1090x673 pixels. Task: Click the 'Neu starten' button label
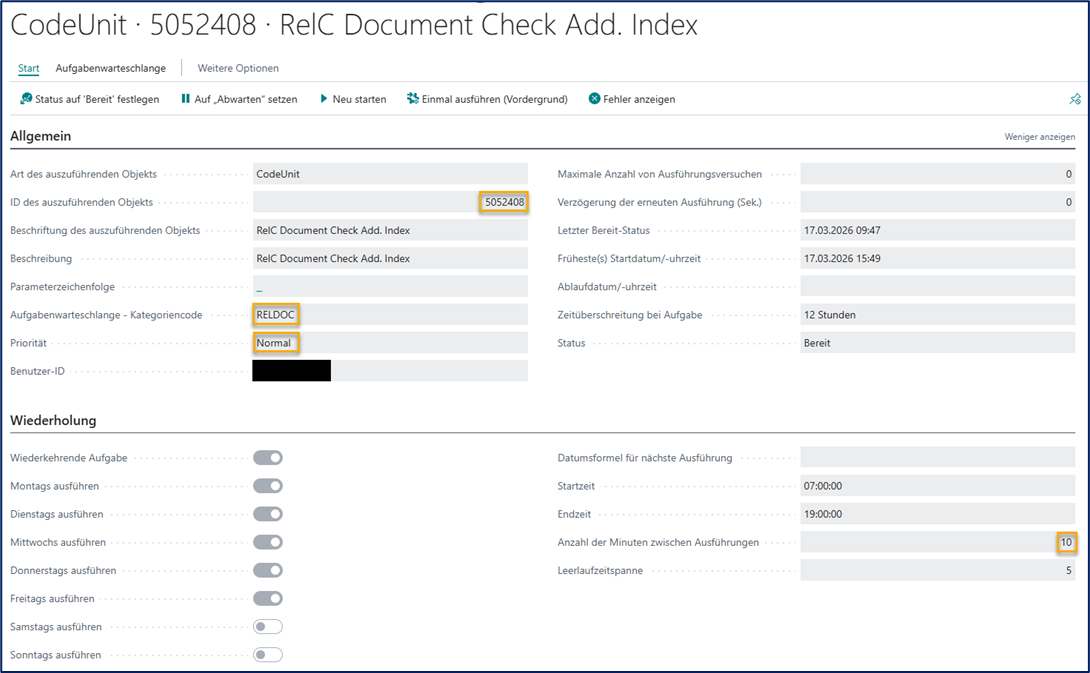(359, 99)
